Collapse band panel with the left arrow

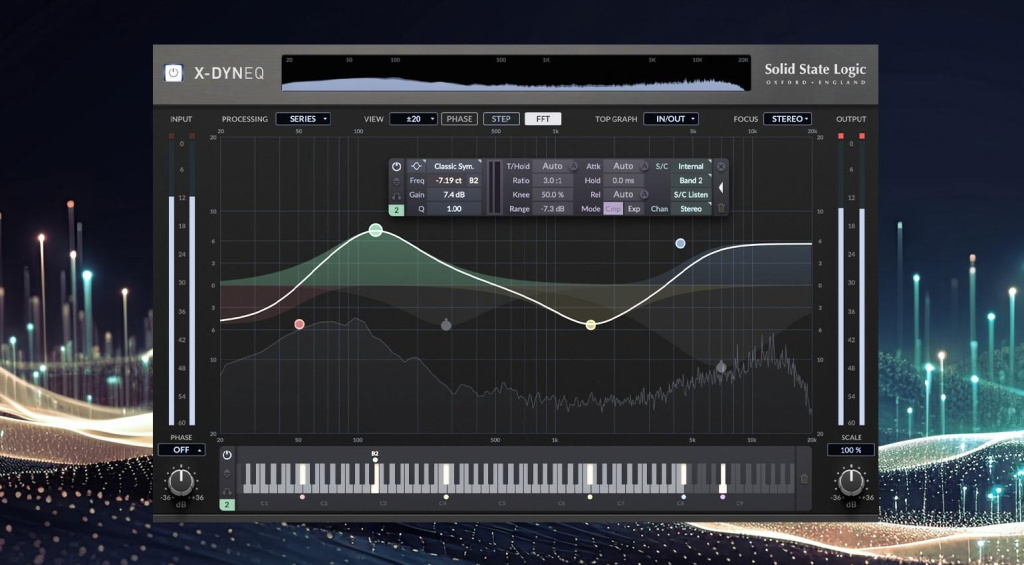pos(721,187)
